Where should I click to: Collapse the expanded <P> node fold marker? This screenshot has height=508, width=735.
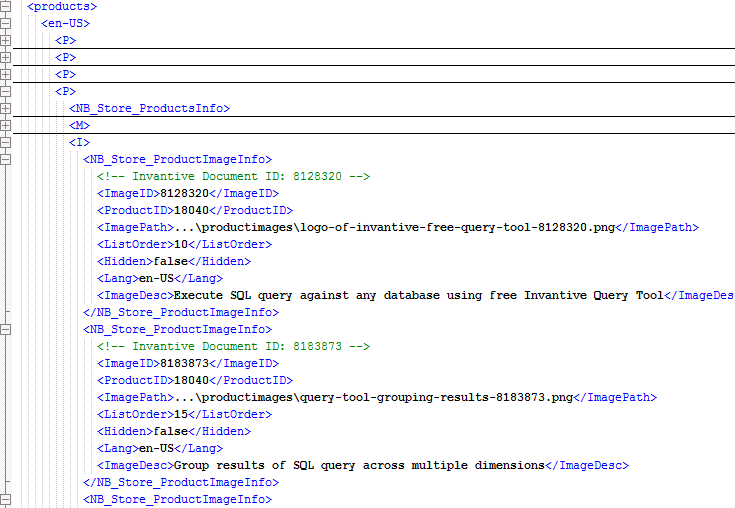pos(5,91)
